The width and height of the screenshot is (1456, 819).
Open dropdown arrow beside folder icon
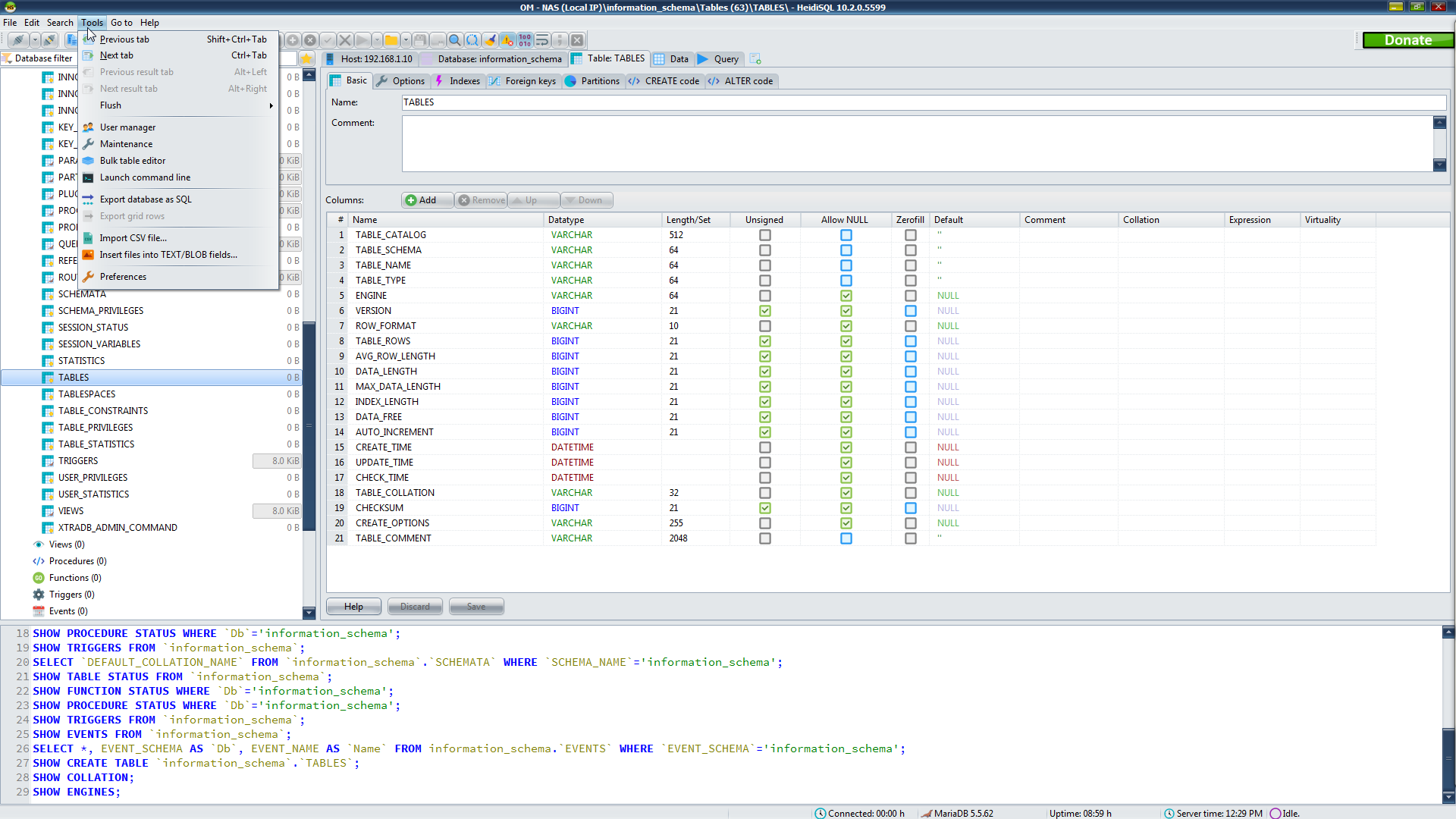[x=406, y=40]
